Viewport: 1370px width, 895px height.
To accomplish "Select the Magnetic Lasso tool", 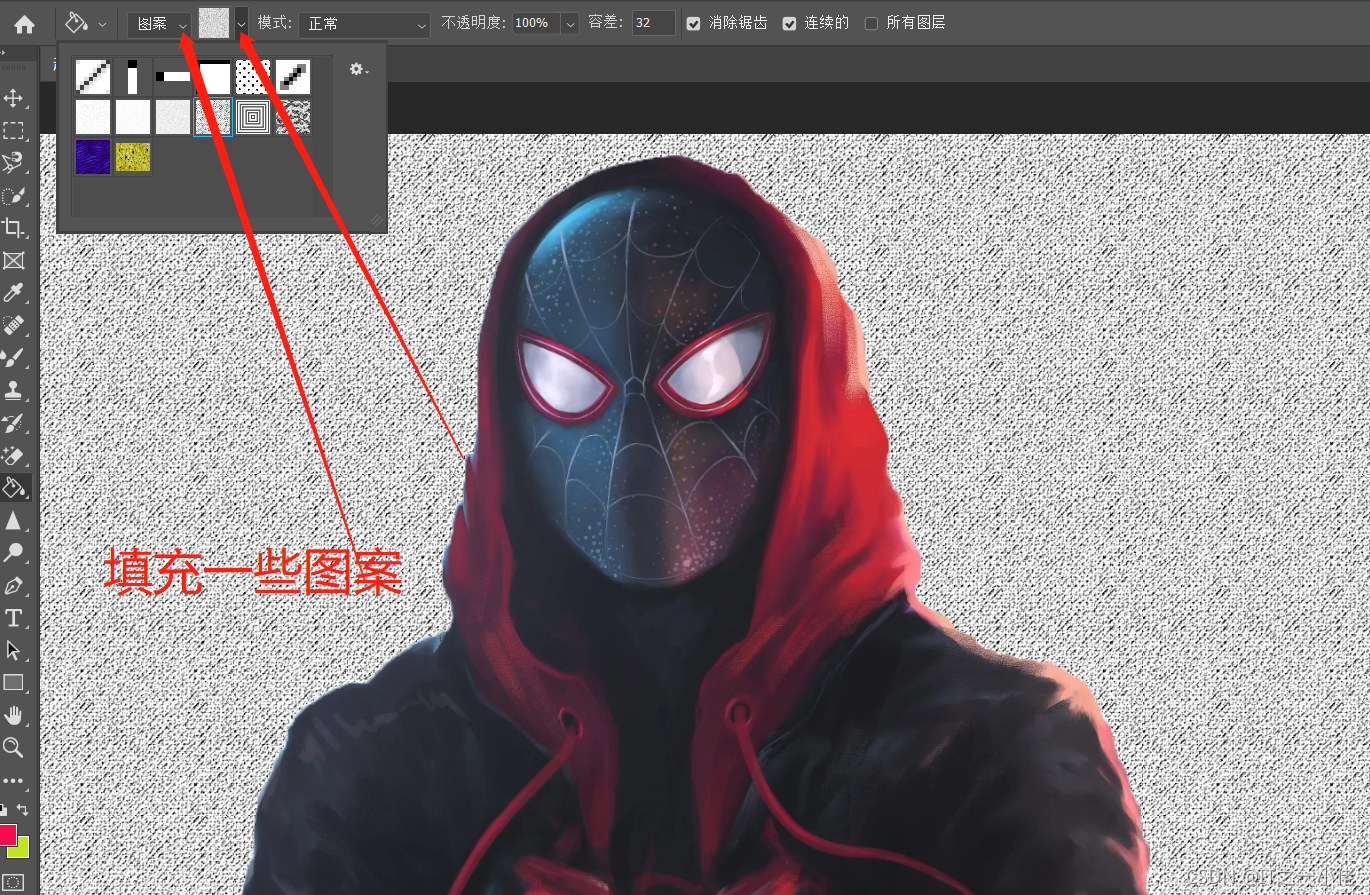I will pyautogui.click(x=13, y=163).
